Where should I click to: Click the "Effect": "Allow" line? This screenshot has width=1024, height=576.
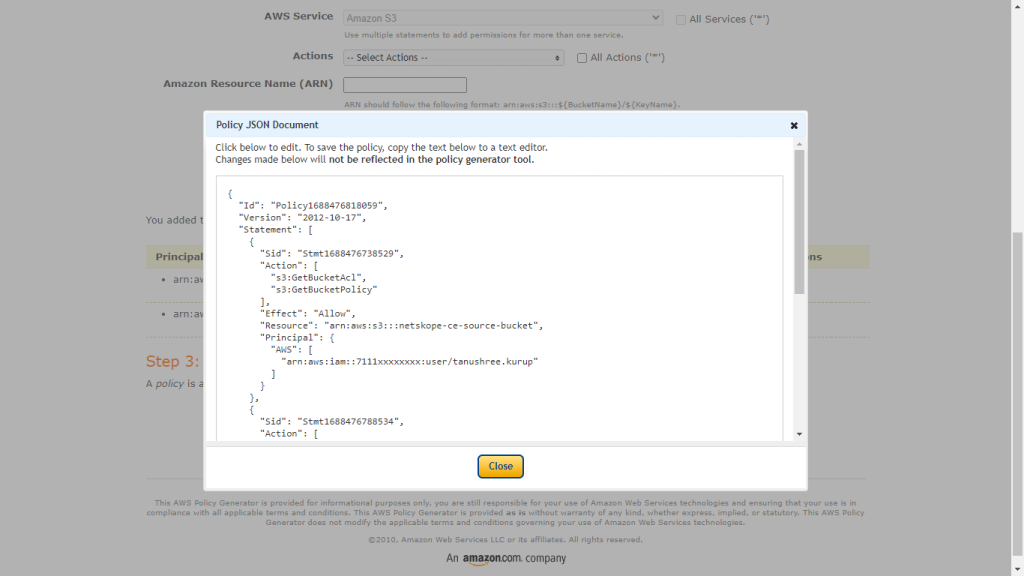(308, 313)
